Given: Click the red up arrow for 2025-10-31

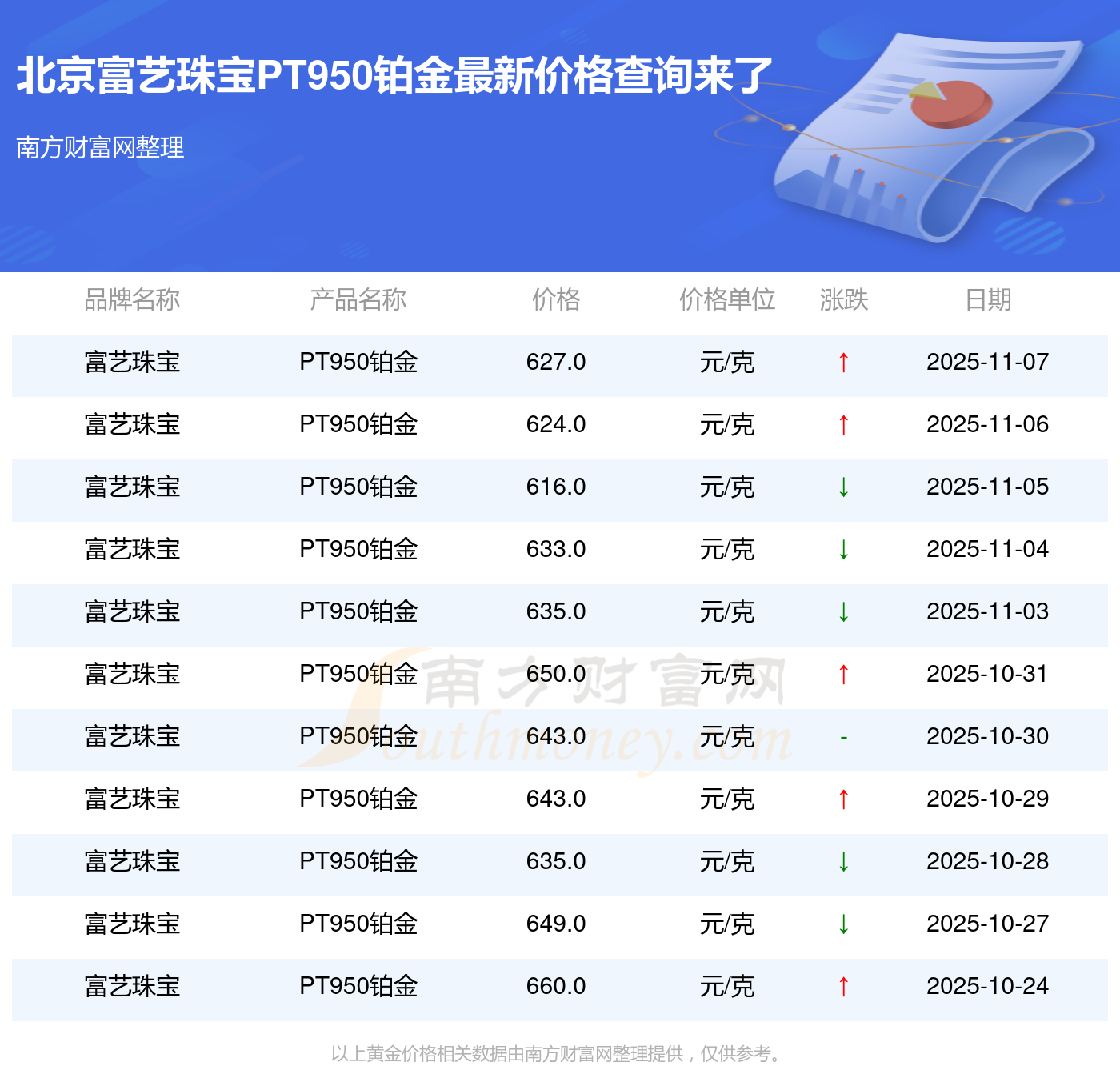Looking at the screenshot, I should (x=843, y=675).
